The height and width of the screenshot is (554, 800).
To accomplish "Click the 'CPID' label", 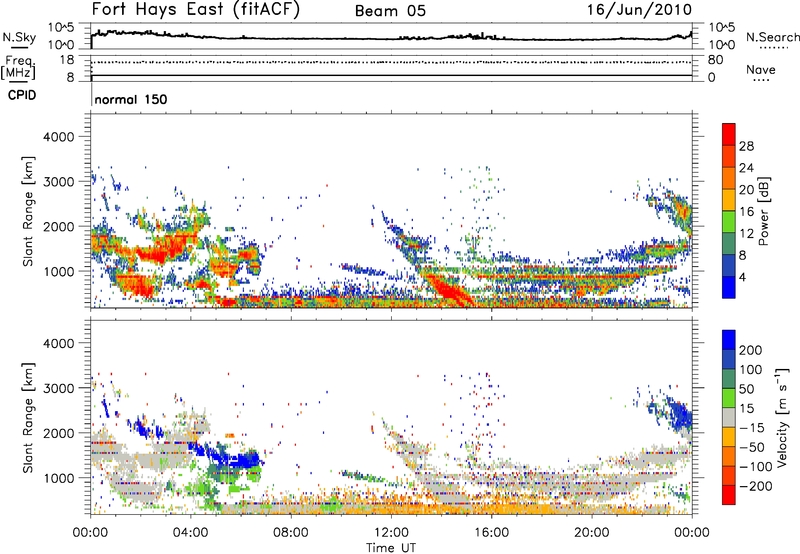I will (22, 95).
